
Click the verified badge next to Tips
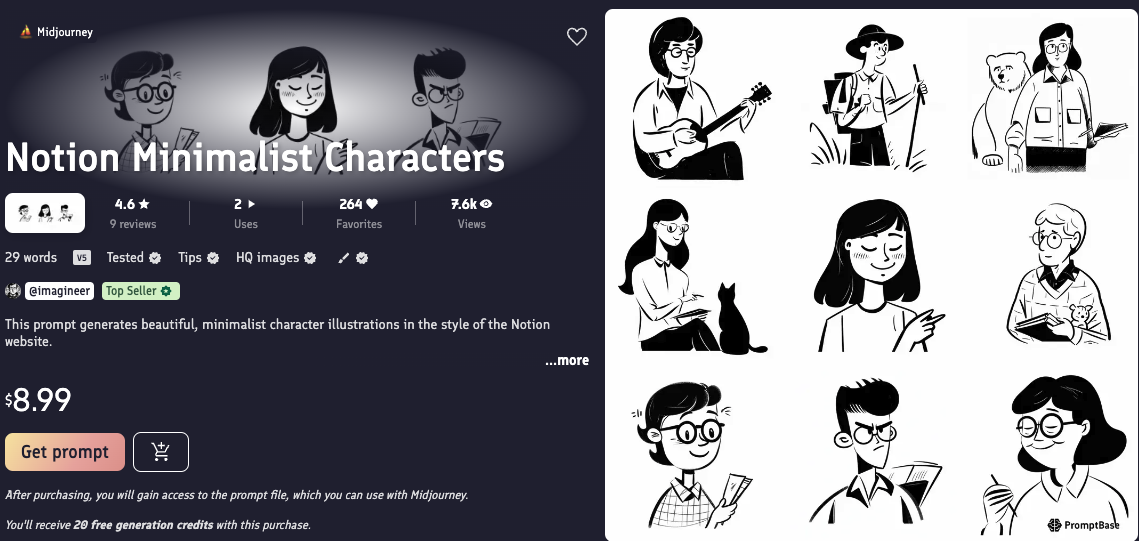click(213, 258)
